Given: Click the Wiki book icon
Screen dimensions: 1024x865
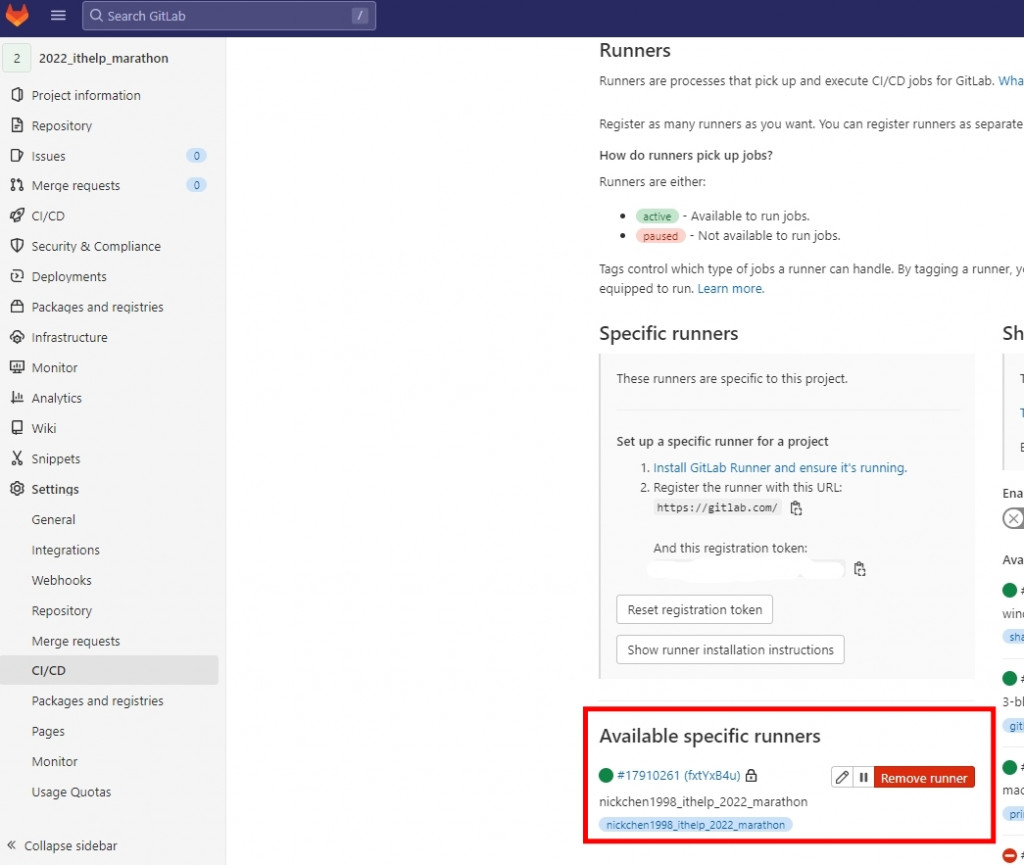Looking at the screenshot, I should pyautogui.click(x=17, y=428).
